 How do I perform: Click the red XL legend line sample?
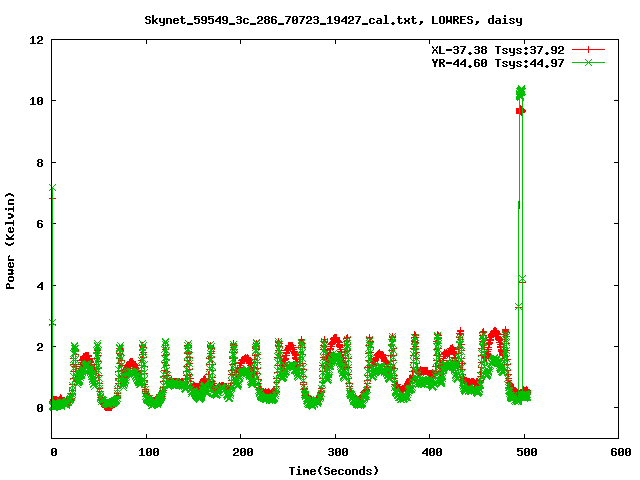point(588,50)
